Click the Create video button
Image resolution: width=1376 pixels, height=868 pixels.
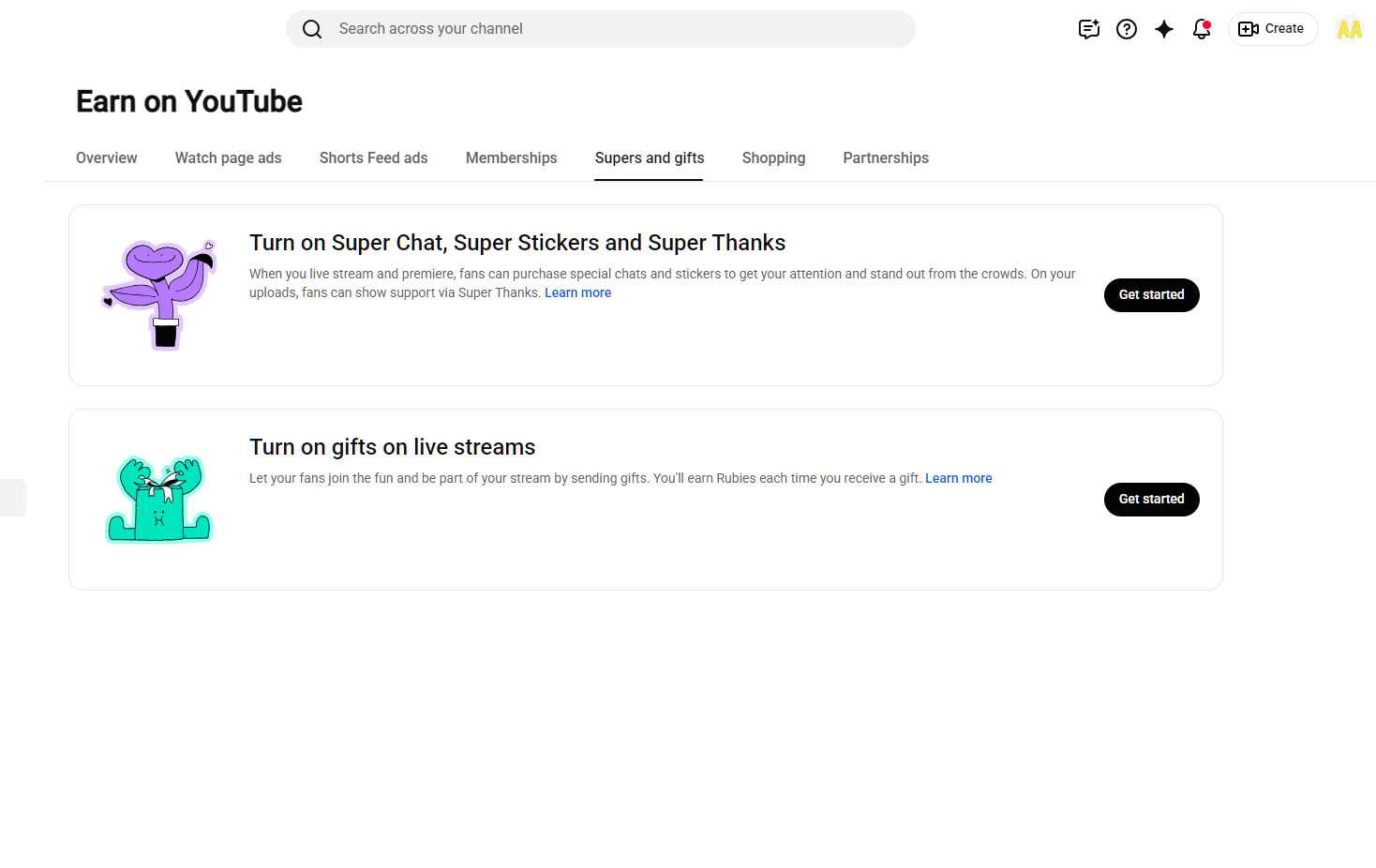1273,29
